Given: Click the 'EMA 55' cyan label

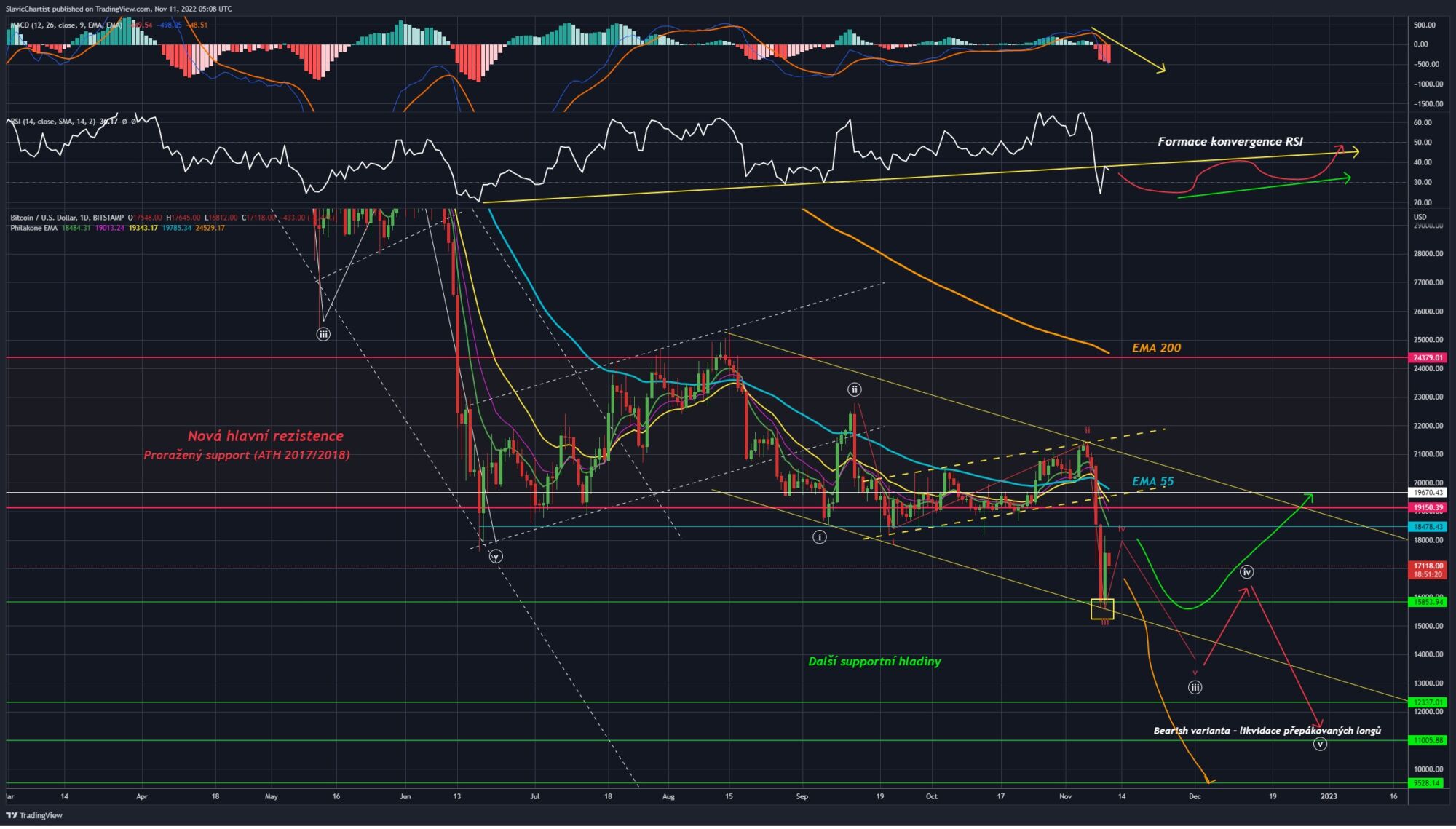Looking at the screenshot, I should tap(1153, 481).
